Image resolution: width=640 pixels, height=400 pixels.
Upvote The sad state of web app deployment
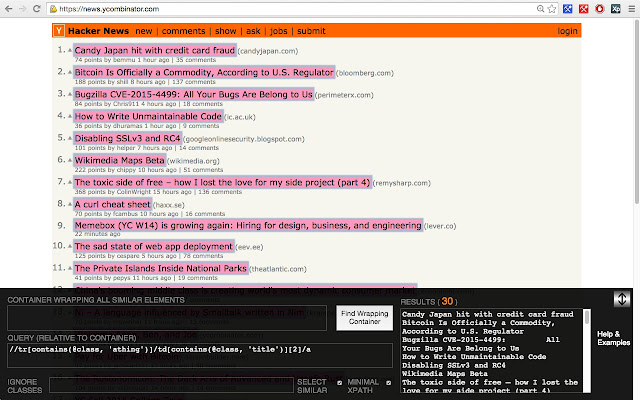pos(70,247)
